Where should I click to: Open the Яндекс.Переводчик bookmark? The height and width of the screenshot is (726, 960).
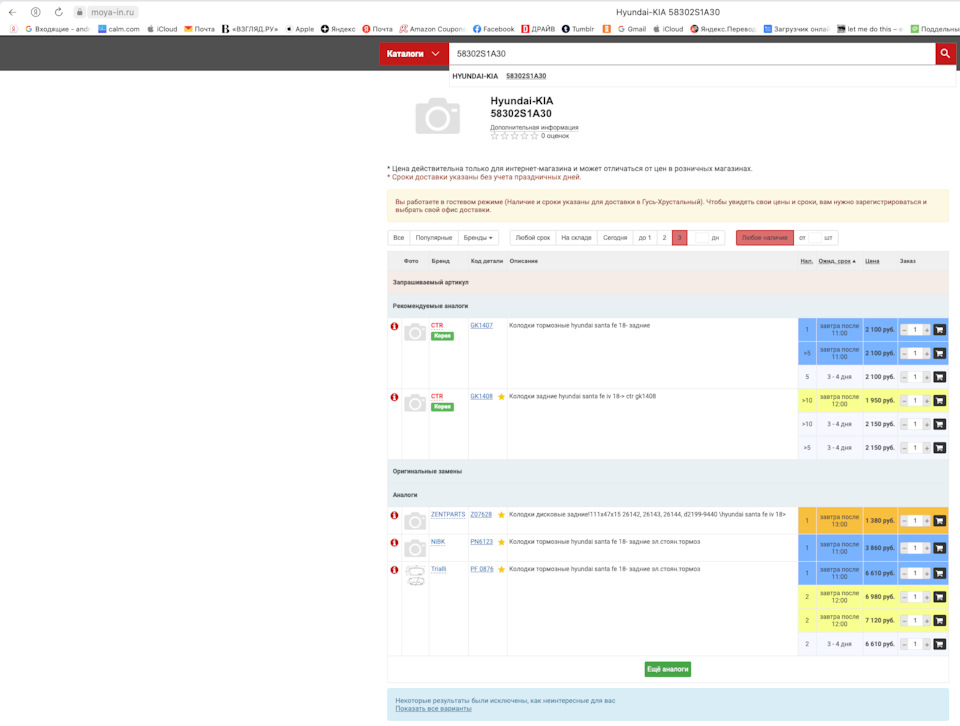click(x=723, y=29)
